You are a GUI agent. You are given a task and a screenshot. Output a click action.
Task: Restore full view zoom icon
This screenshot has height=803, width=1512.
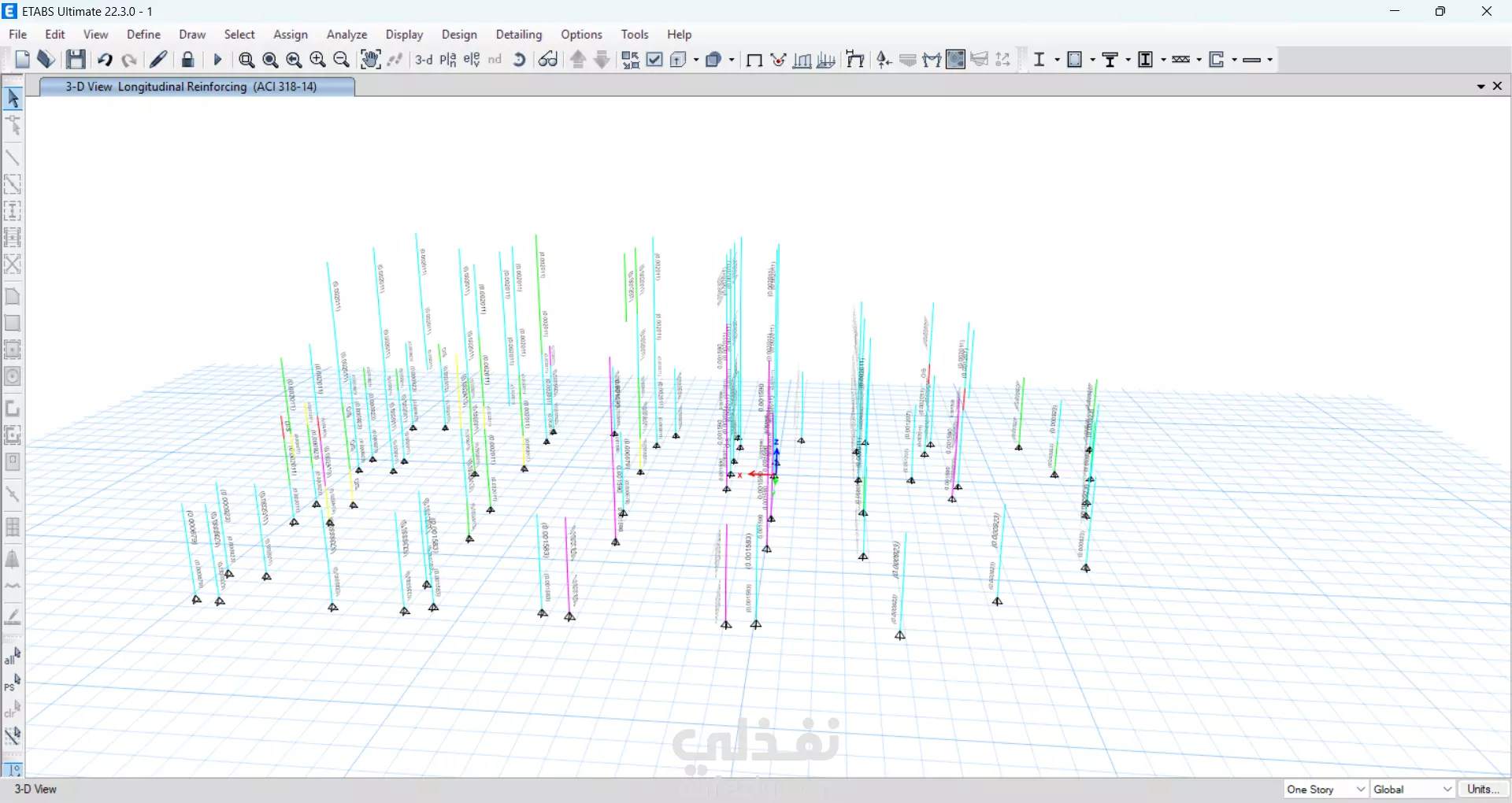[x=270, y=60]
